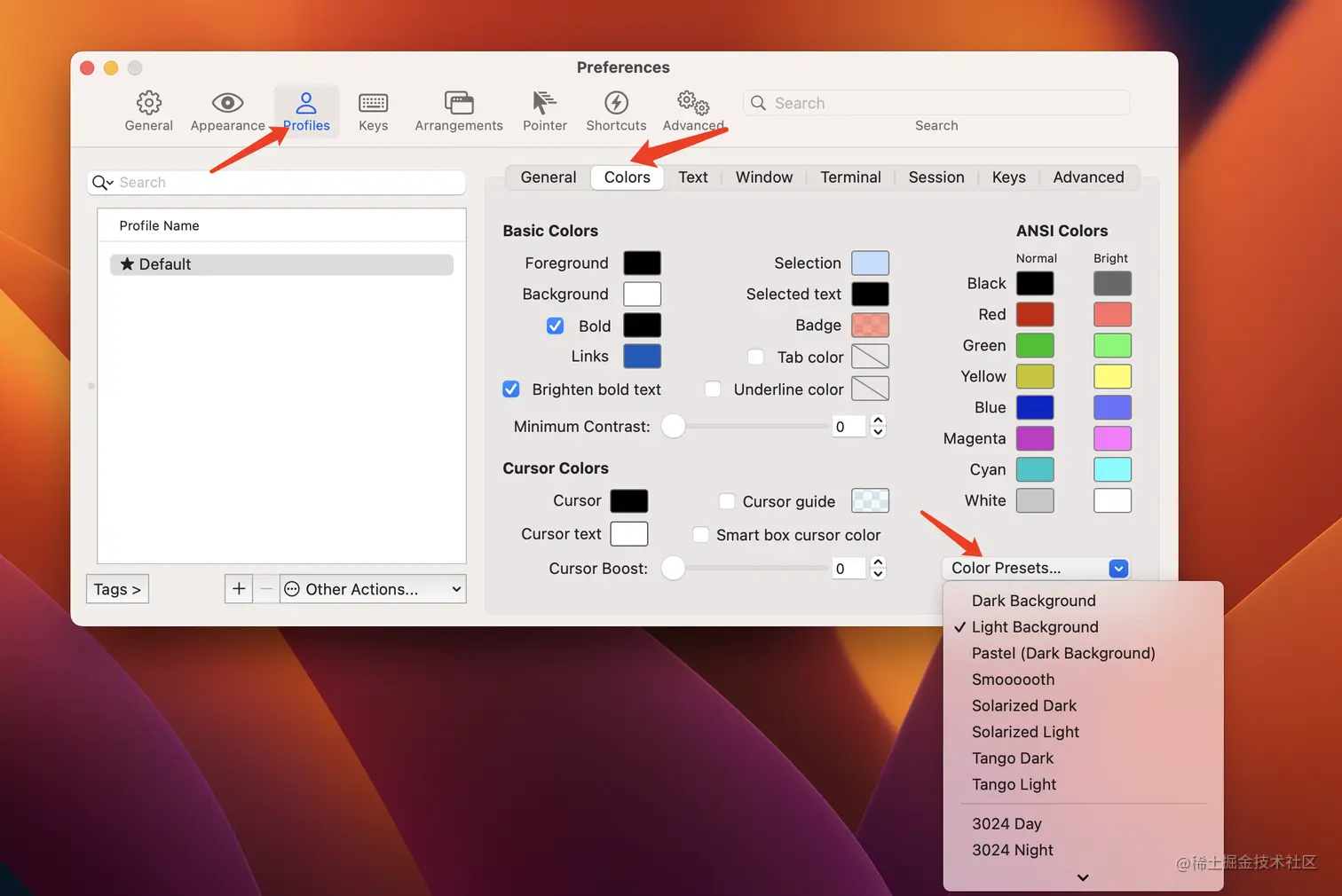The width and height of the screenshot is (1342, 896).
Task: Click the Cursor Boost slider knob
Action: 674,568
